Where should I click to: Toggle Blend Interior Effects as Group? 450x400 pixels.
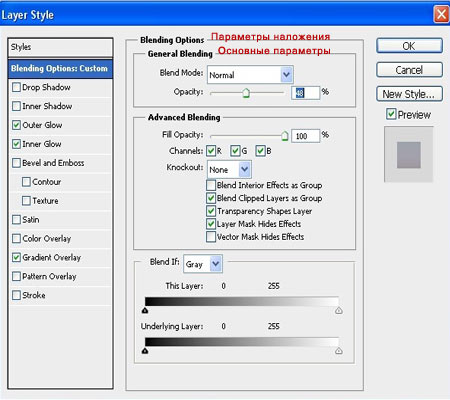211,185
